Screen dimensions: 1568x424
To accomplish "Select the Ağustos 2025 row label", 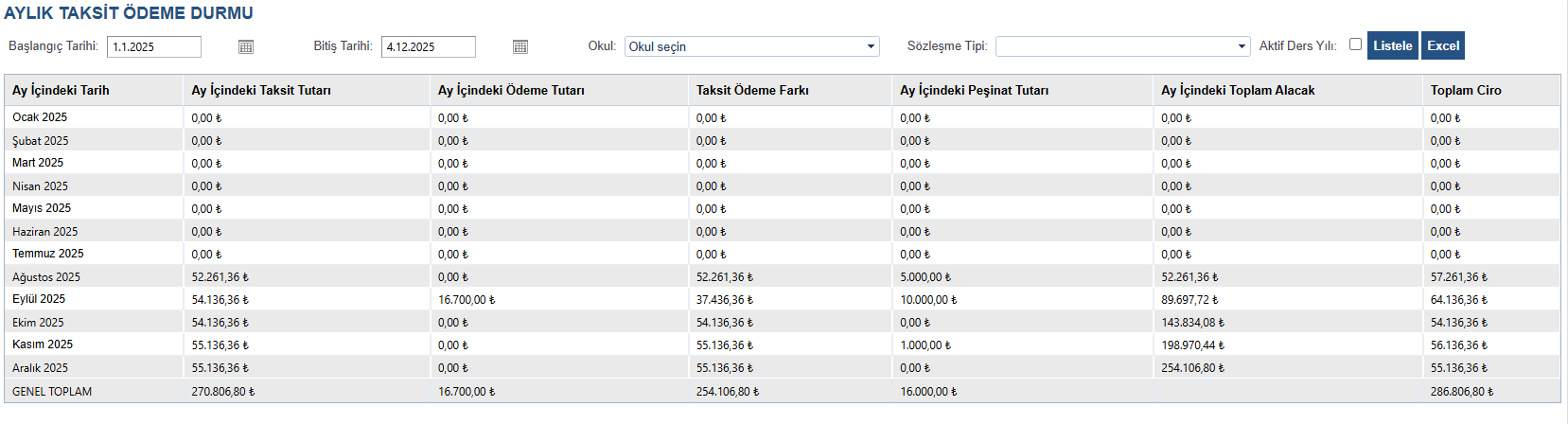I will [x=46, y=277].
